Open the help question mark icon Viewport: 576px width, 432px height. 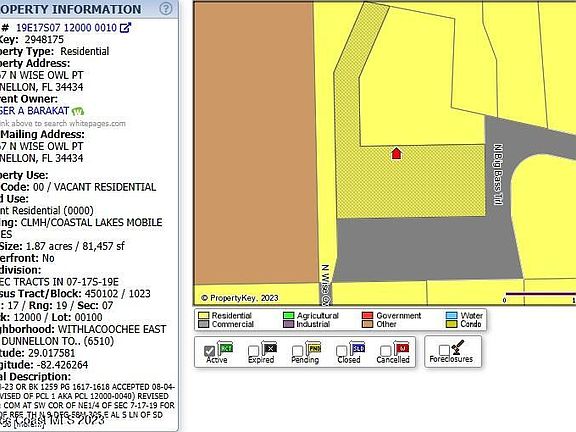[x=166, y=8]
